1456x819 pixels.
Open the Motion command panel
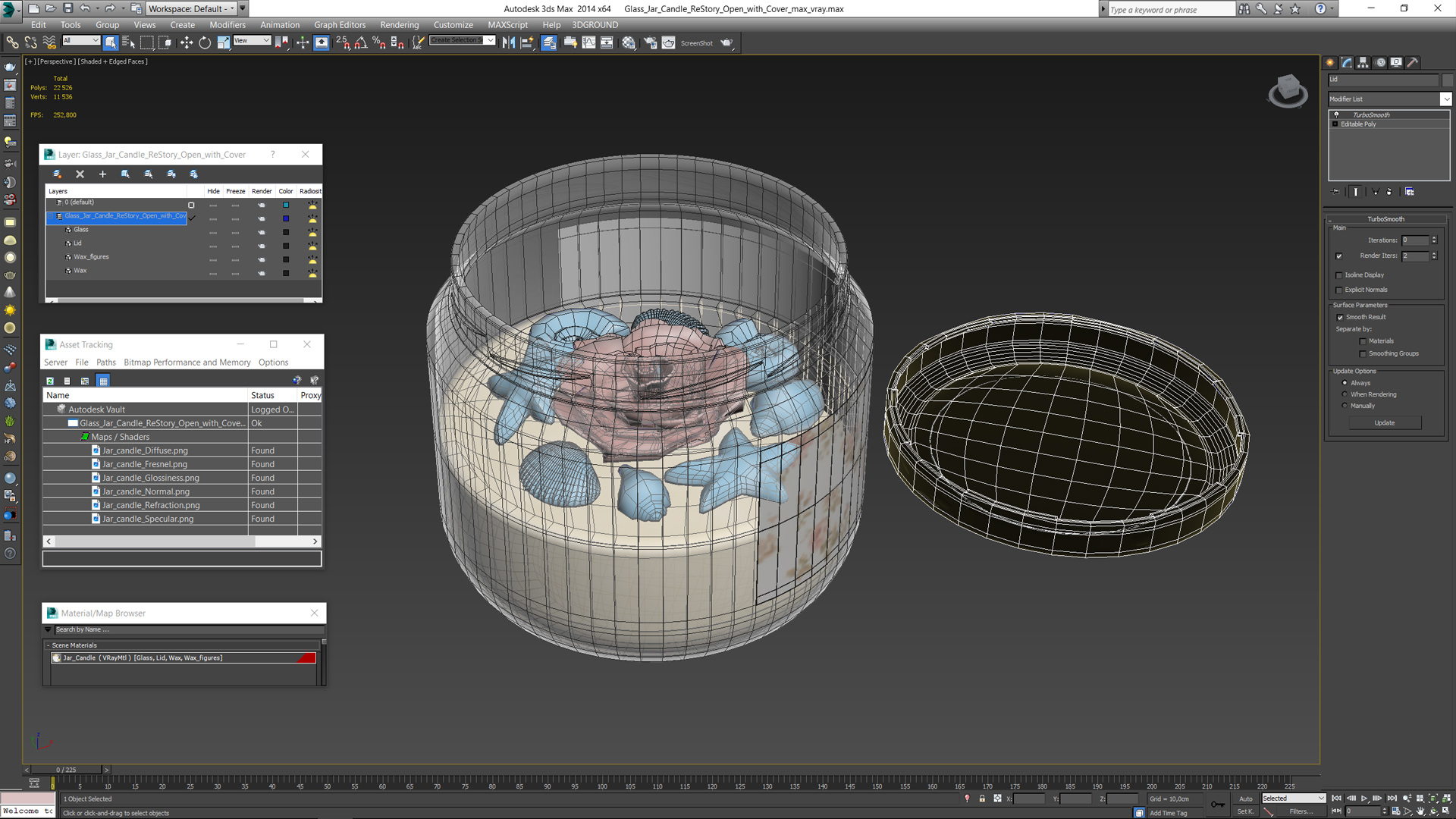coord(1380,63)
